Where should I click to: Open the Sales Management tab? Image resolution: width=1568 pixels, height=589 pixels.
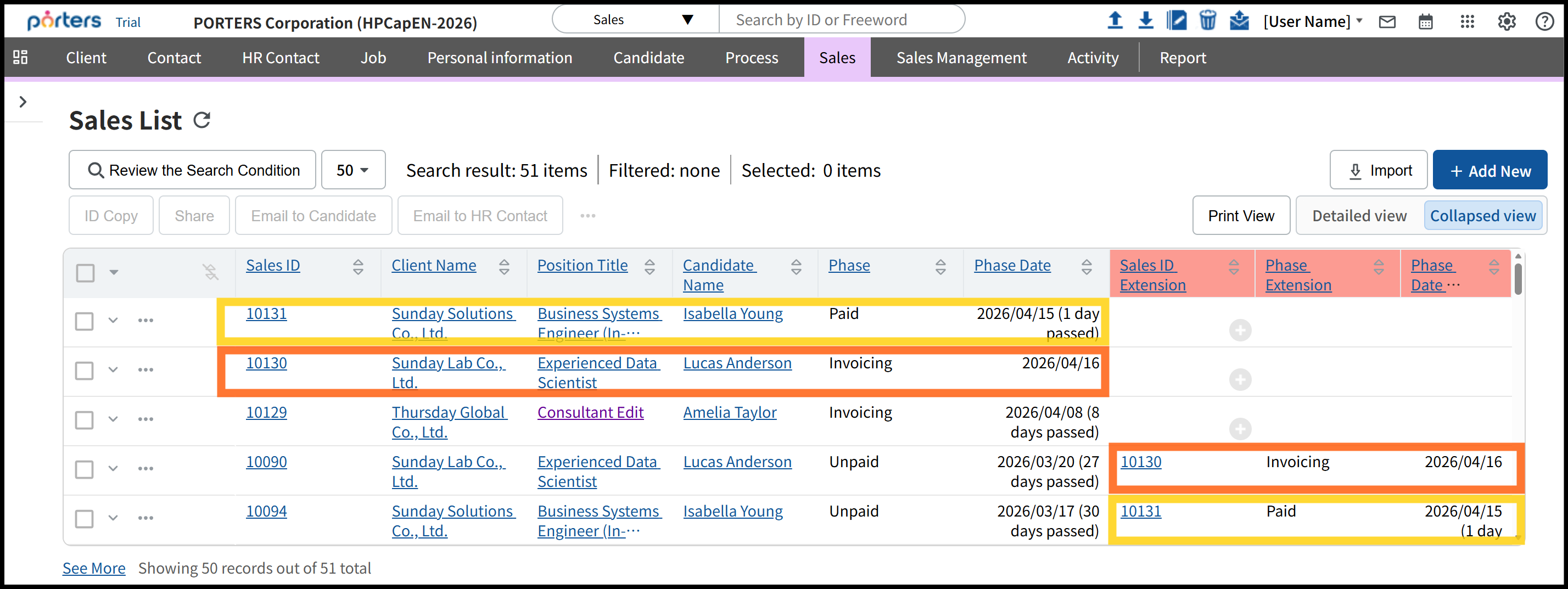tap(961, 58)
